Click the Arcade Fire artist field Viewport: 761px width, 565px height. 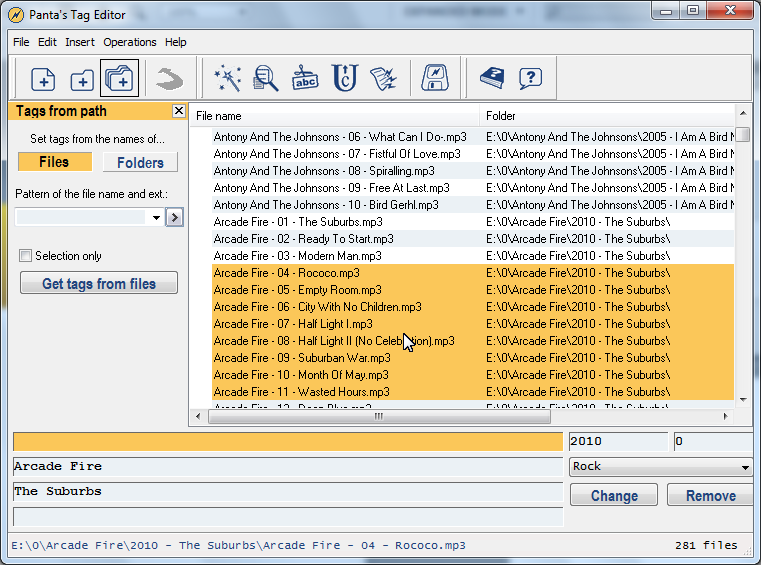pos(288,466)
